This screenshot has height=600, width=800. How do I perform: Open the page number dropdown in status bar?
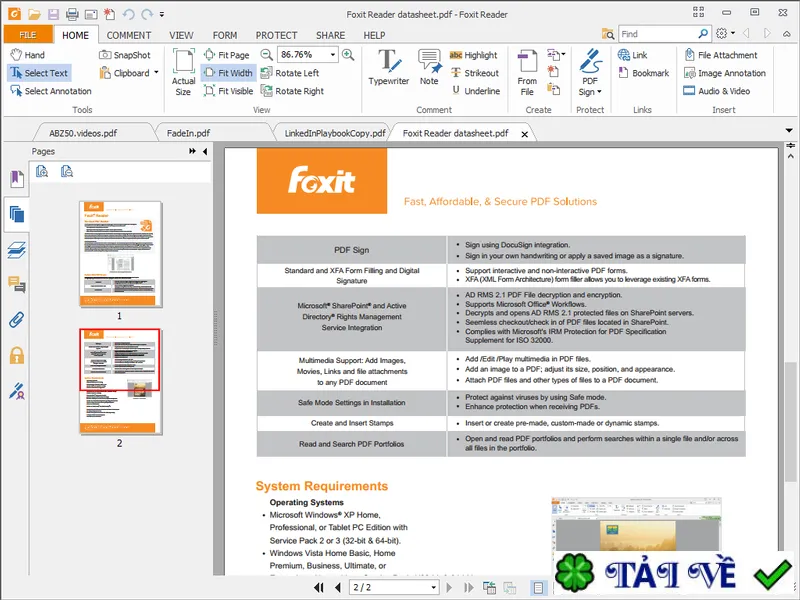pos(433,587)
